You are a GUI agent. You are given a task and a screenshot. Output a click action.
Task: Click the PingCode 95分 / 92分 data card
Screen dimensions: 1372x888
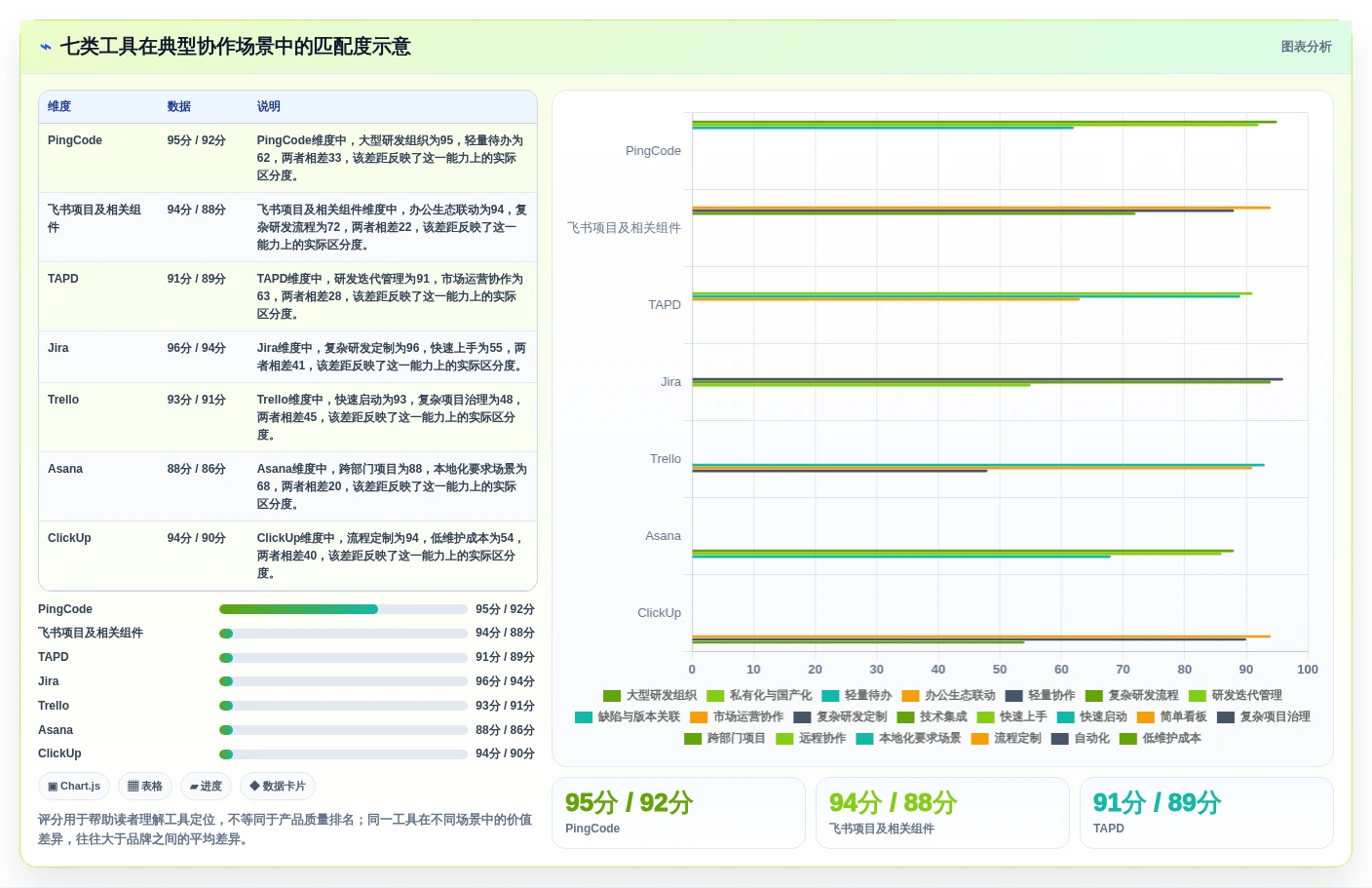pyautogui.click(x=678, y=813)
